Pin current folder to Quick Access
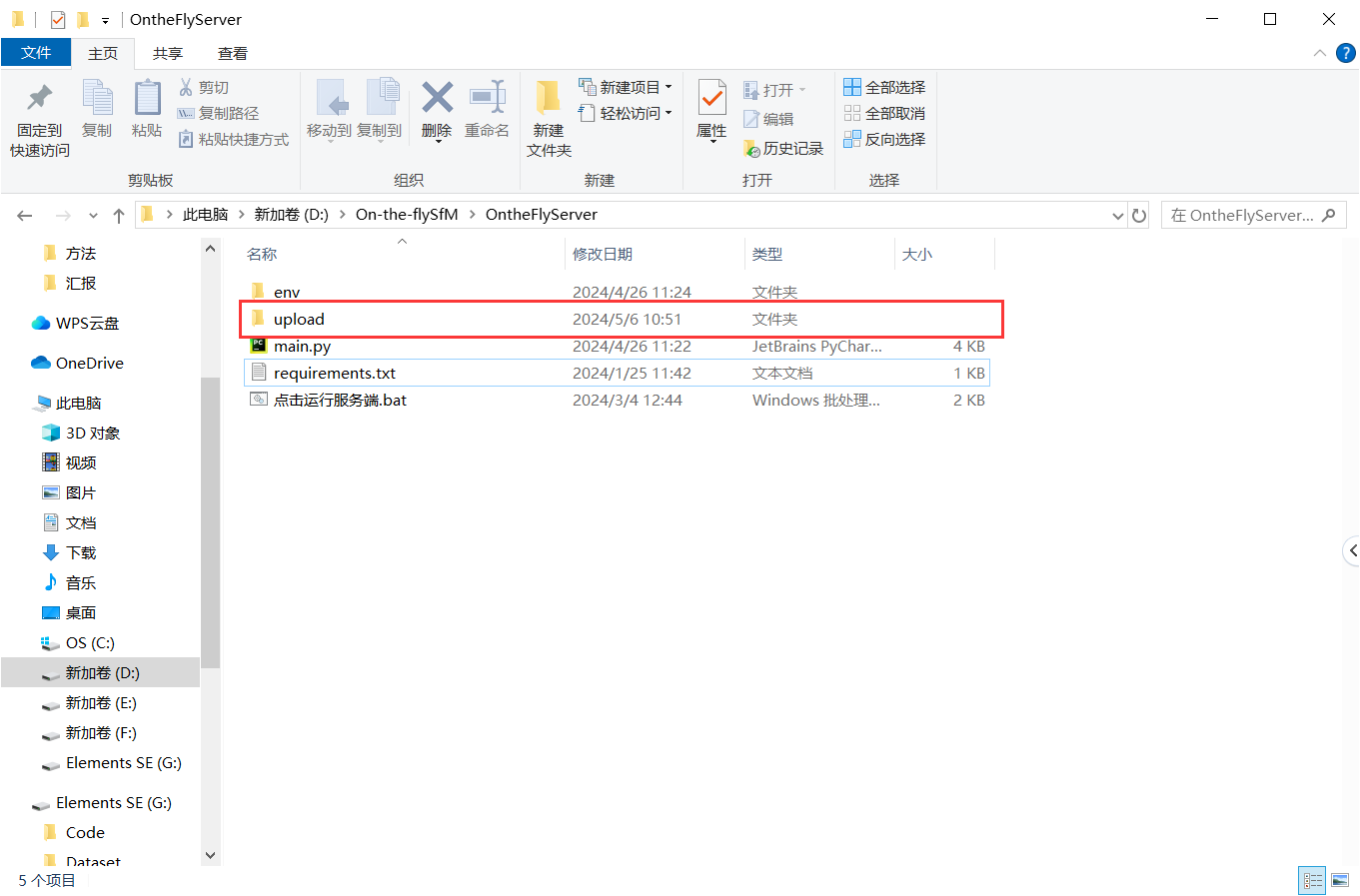Image resolution: width=1360 pixels, height=896 pixels. point(38,113)
